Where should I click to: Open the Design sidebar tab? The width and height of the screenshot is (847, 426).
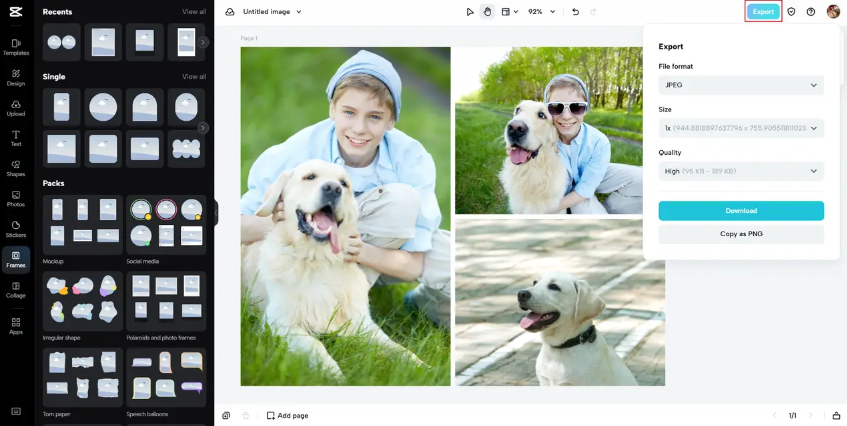(16, 77)
